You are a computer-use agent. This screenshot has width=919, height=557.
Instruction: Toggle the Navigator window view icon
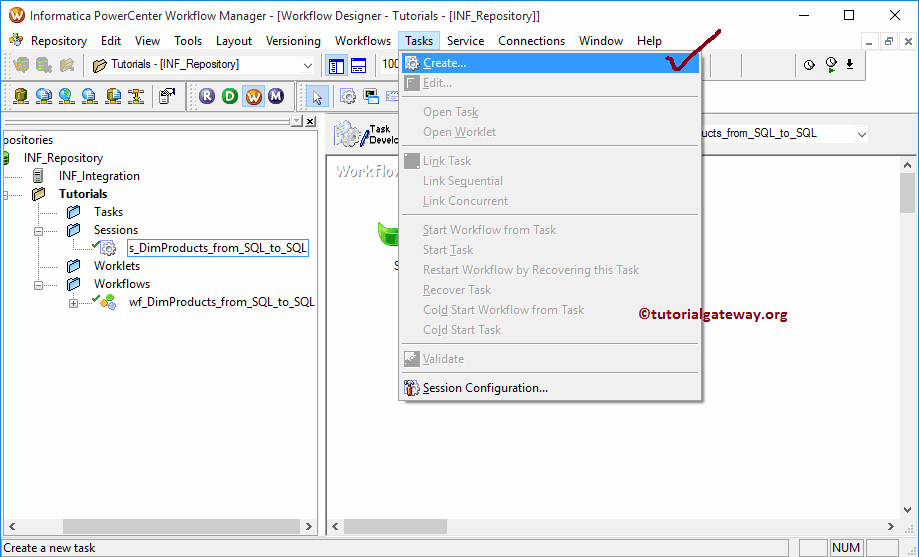click(x=336, y=65)
